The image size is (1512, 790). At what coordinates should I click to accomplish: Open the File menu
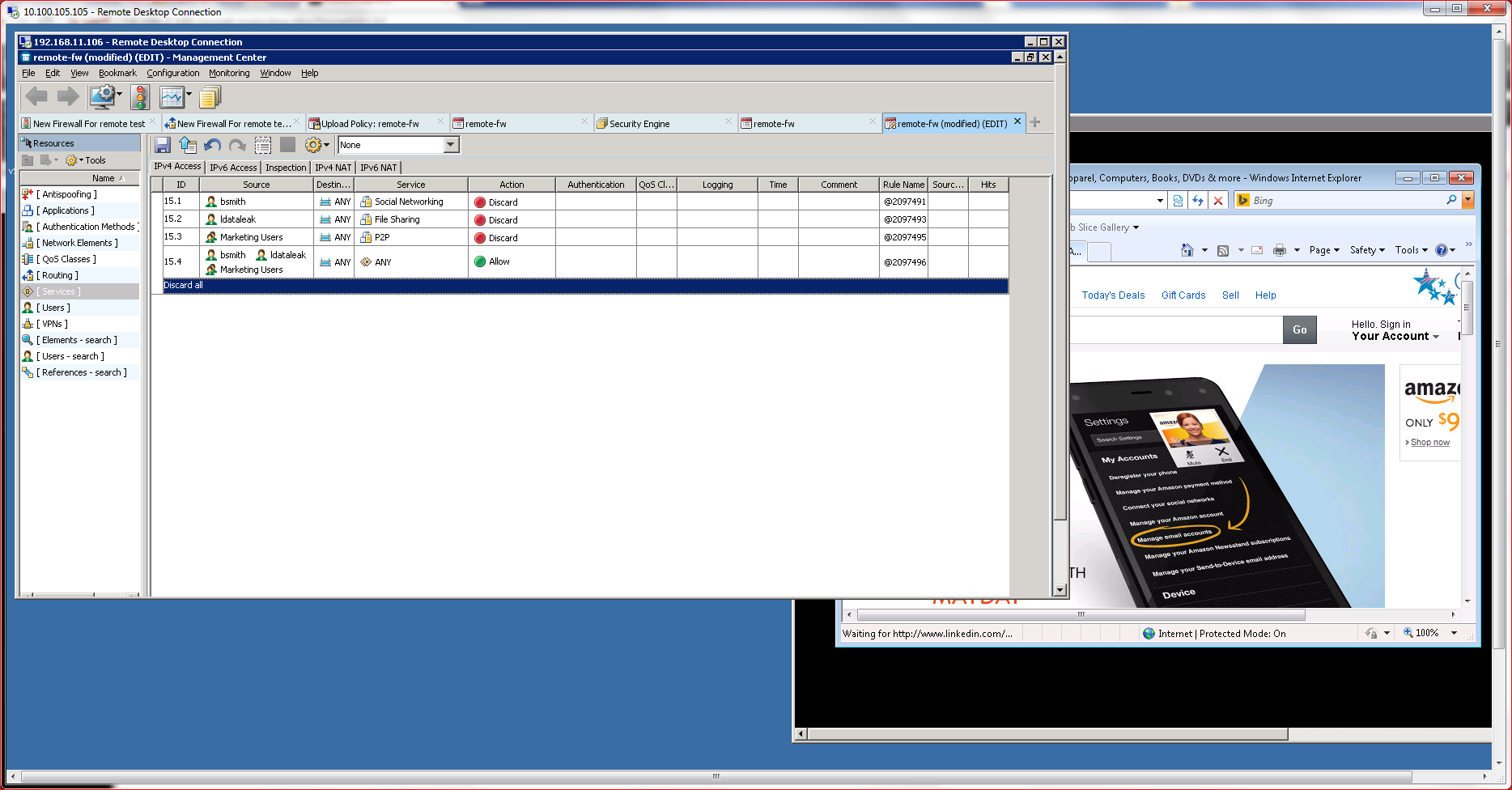coord(28,73)
